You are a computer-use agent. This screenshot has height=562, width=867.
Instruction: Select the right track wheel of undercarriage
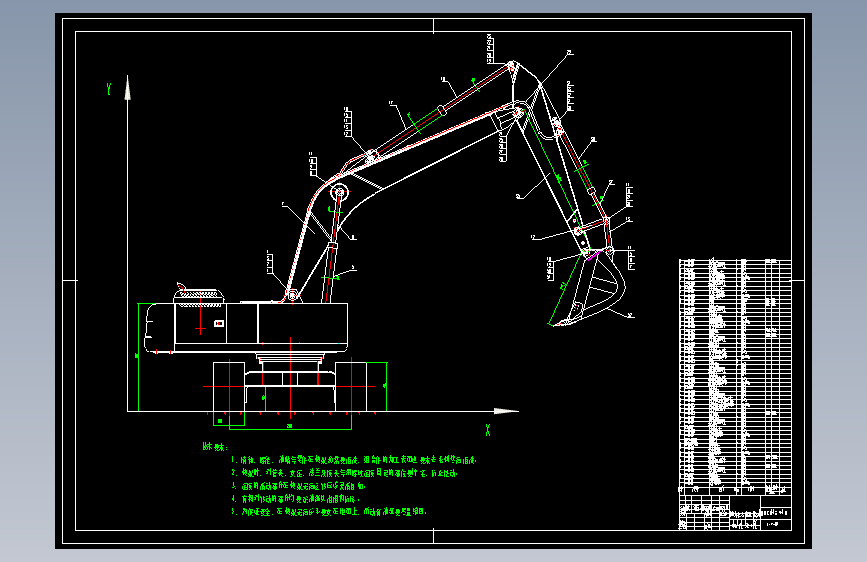351,387
